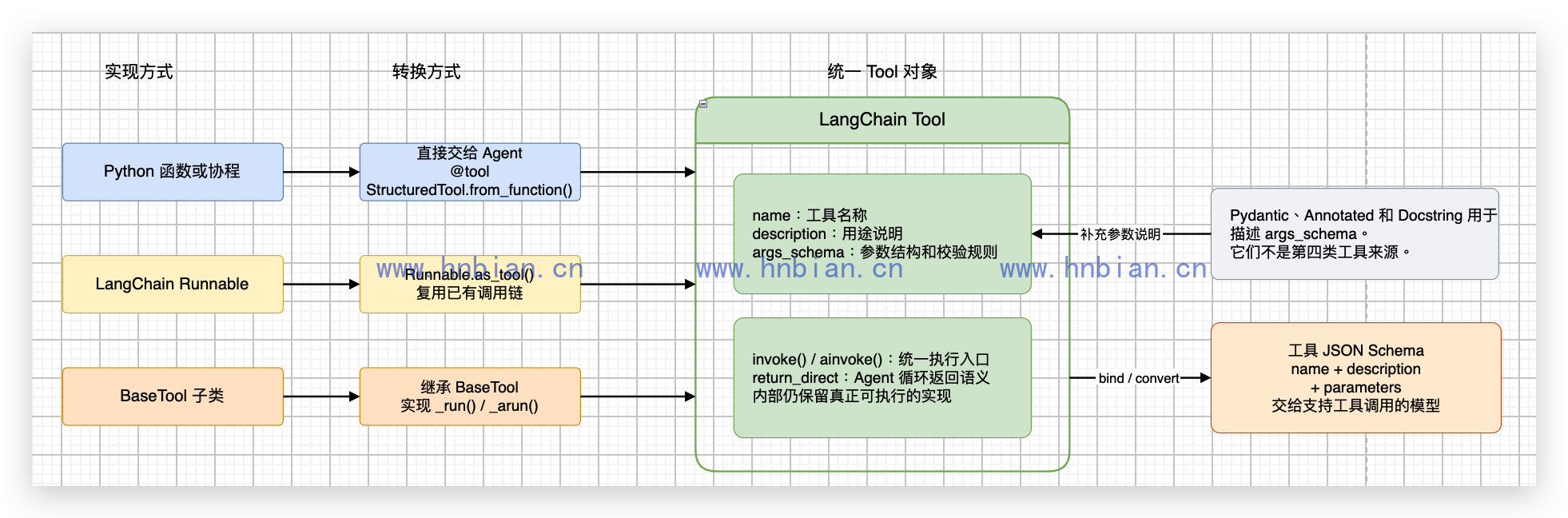Click the 统一 Tool 对象 heading
This screenshot has height=518, width=1568.
pyautogui.click(x=882, y=72)
